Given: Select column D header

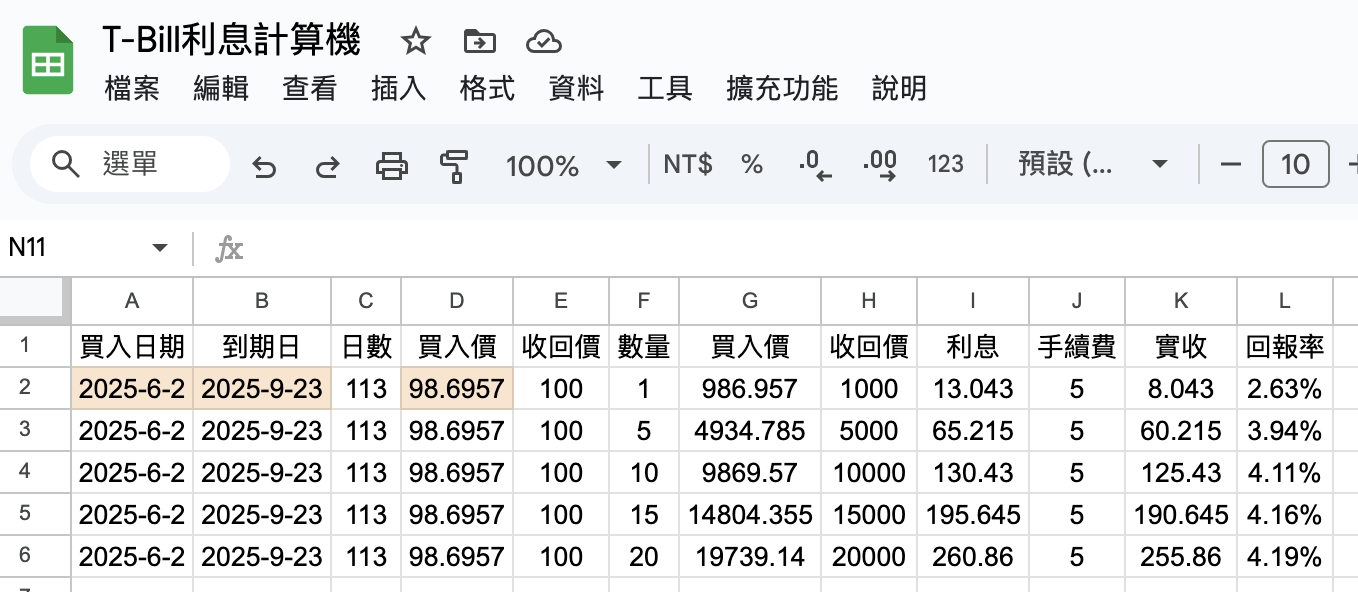Looking at the screenshot, I should tap(457, 301).
